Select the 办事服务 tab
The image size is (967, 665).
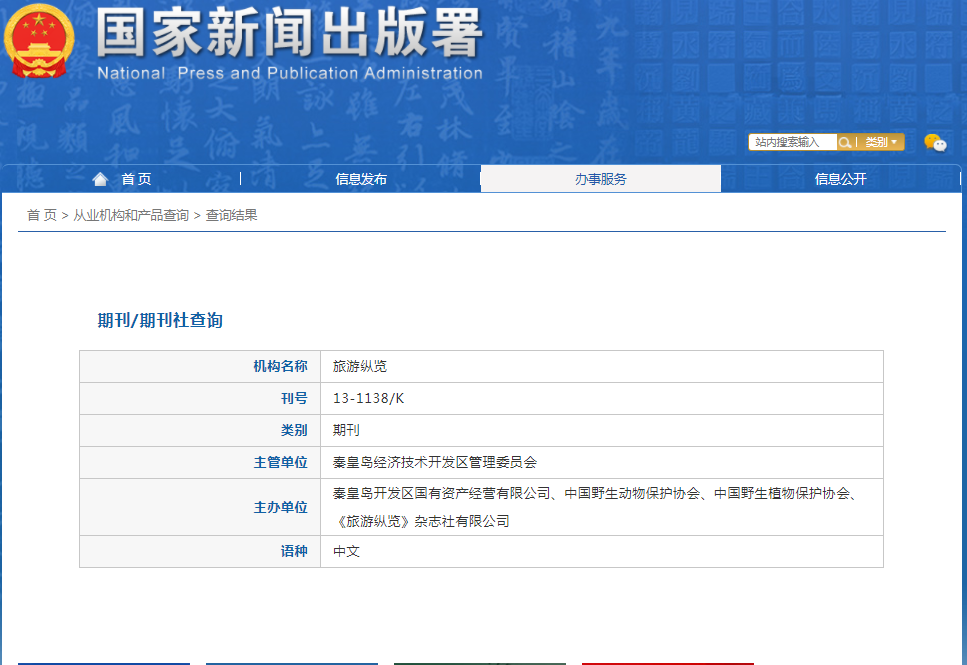tap(600, 179)
